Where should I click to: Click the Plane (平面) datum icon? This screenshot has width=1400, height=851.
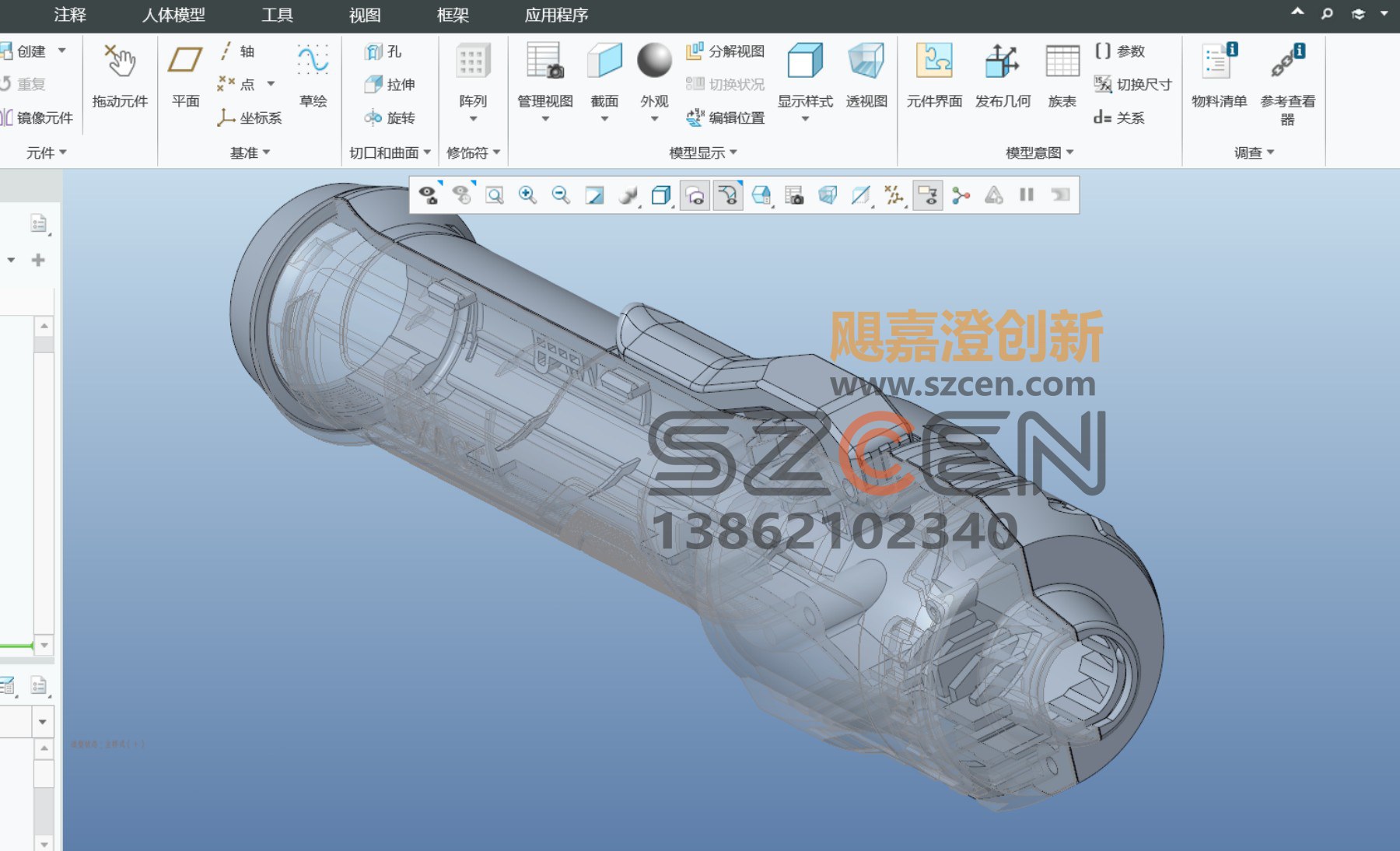(x=185, y=60)
